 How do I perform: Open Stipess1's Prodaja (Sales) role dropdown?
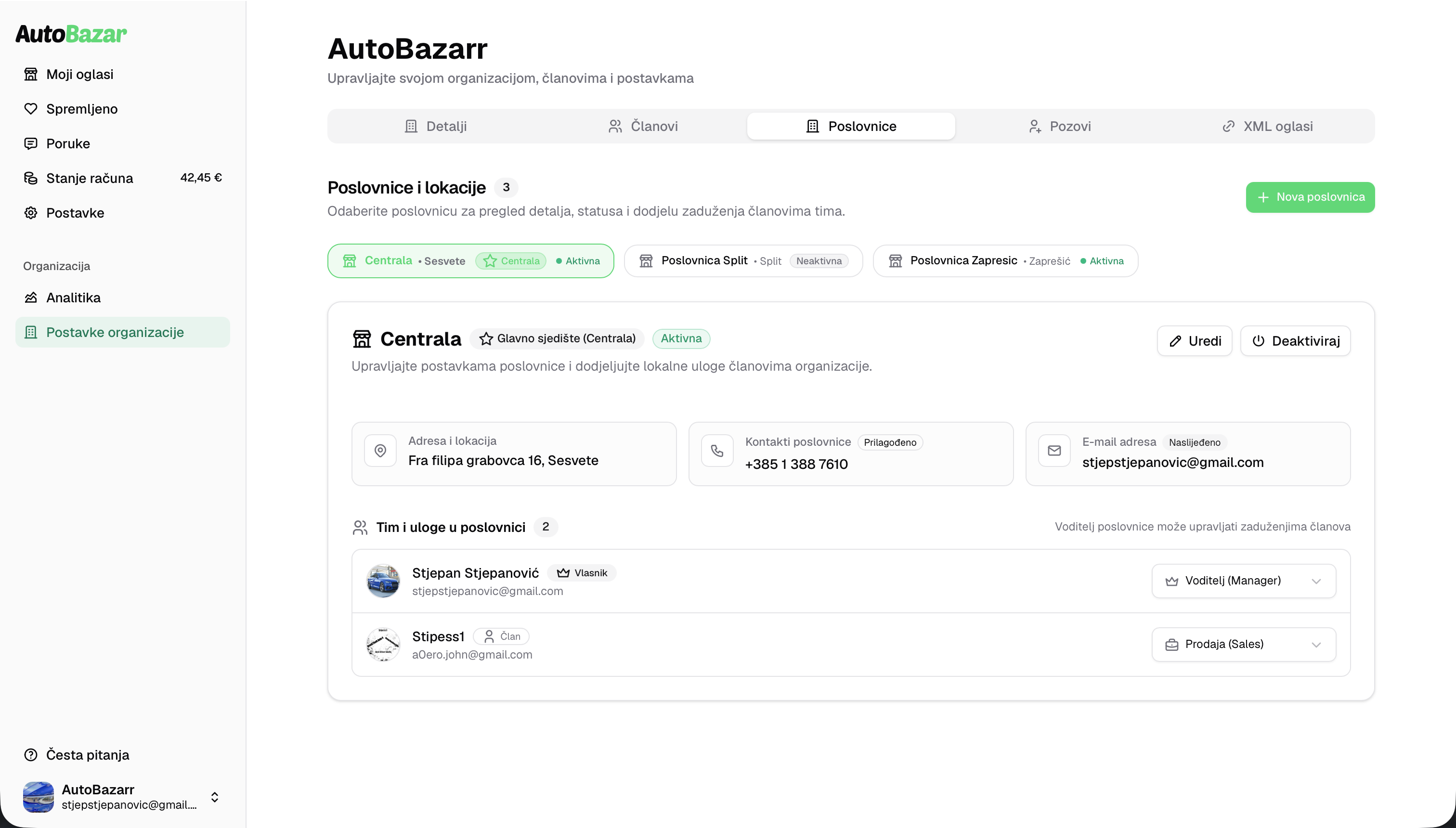(1244, 645)
